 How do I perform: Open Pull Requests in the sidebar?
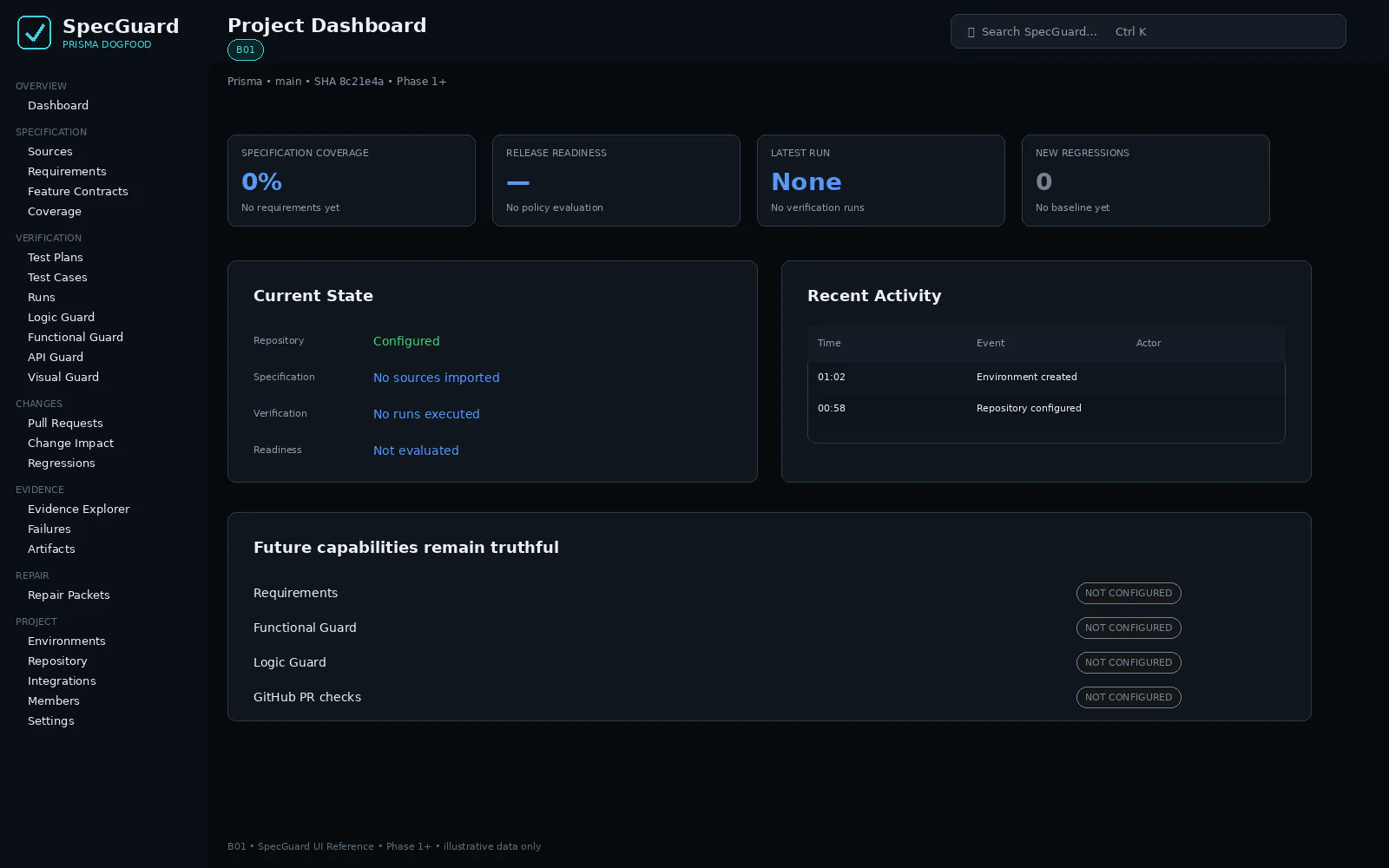(x=65, y=424)
